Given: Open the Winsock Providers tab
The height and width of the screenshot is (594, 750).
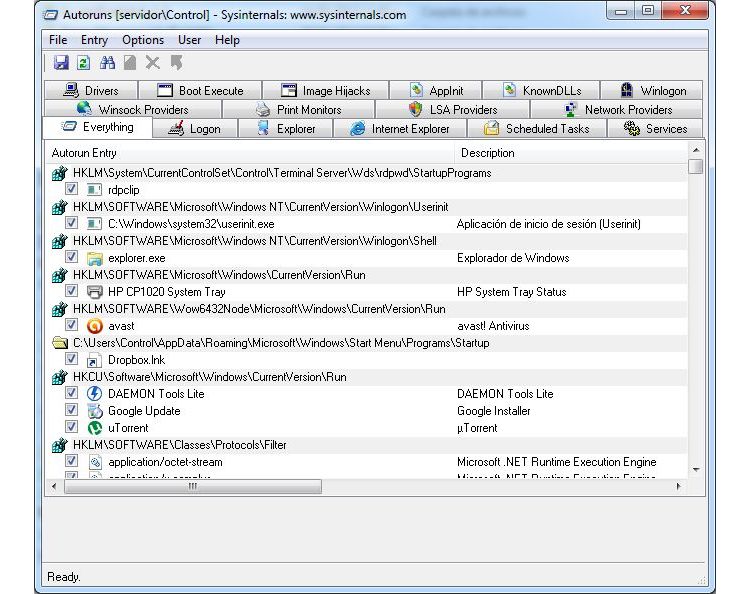Looking at the screenshot, I should click(133, 110).
